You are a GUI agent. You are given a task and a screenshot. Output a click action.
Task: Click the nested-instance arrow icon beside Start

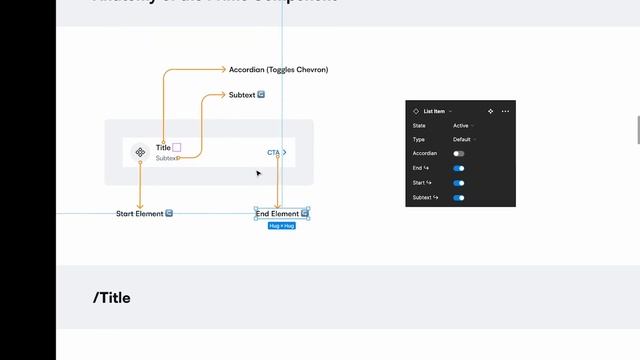429,182
